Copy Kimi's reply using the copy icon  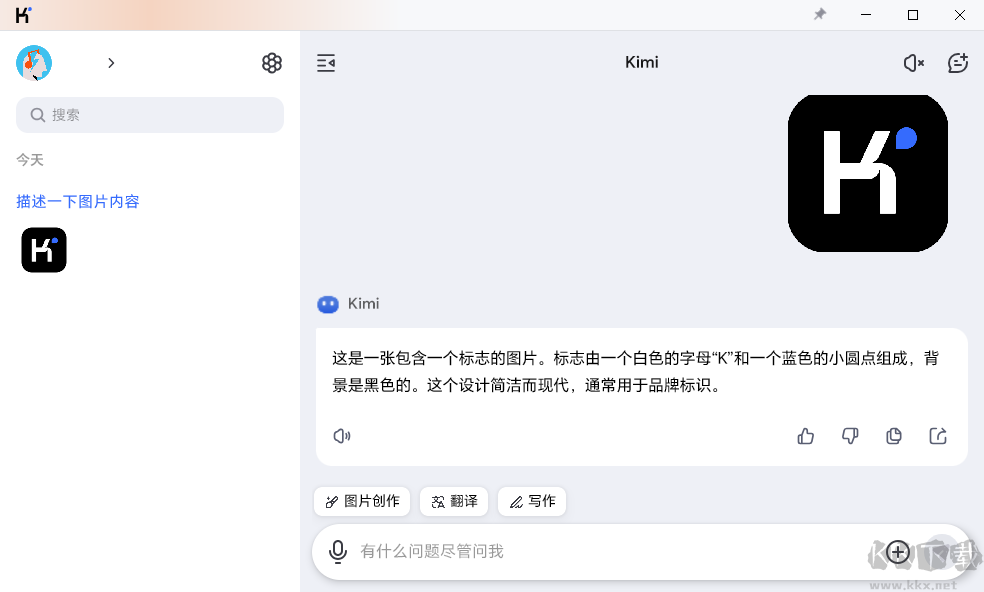point(893,436)
